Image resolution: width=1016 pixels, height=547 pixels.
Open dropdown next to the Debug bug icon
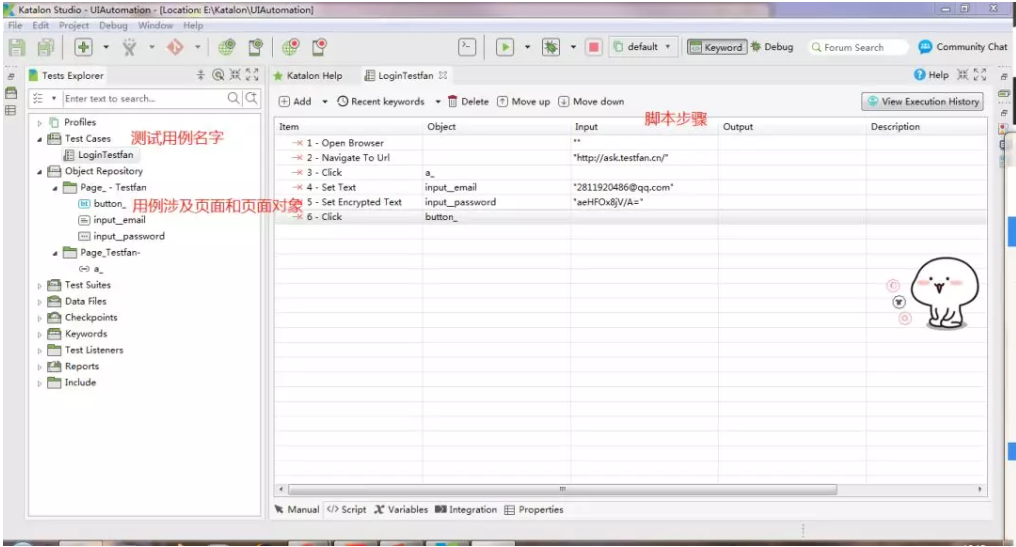coord(573,47)
